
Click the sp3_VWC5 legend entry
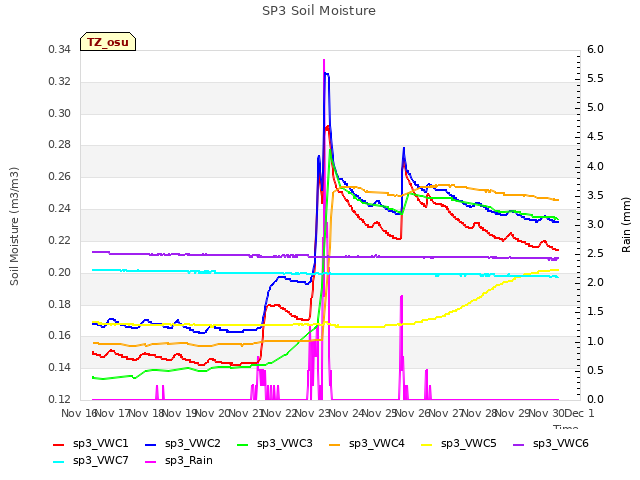pos(459,444)
